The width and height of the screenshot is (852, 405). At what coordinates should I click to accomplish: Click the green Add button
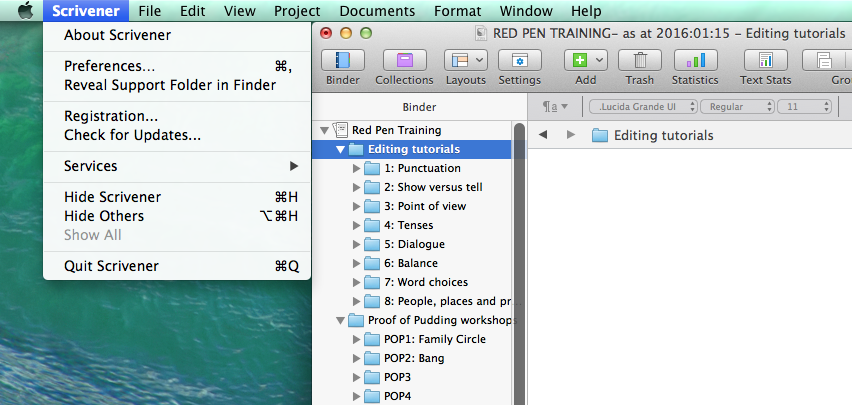[x=579, y=60]
